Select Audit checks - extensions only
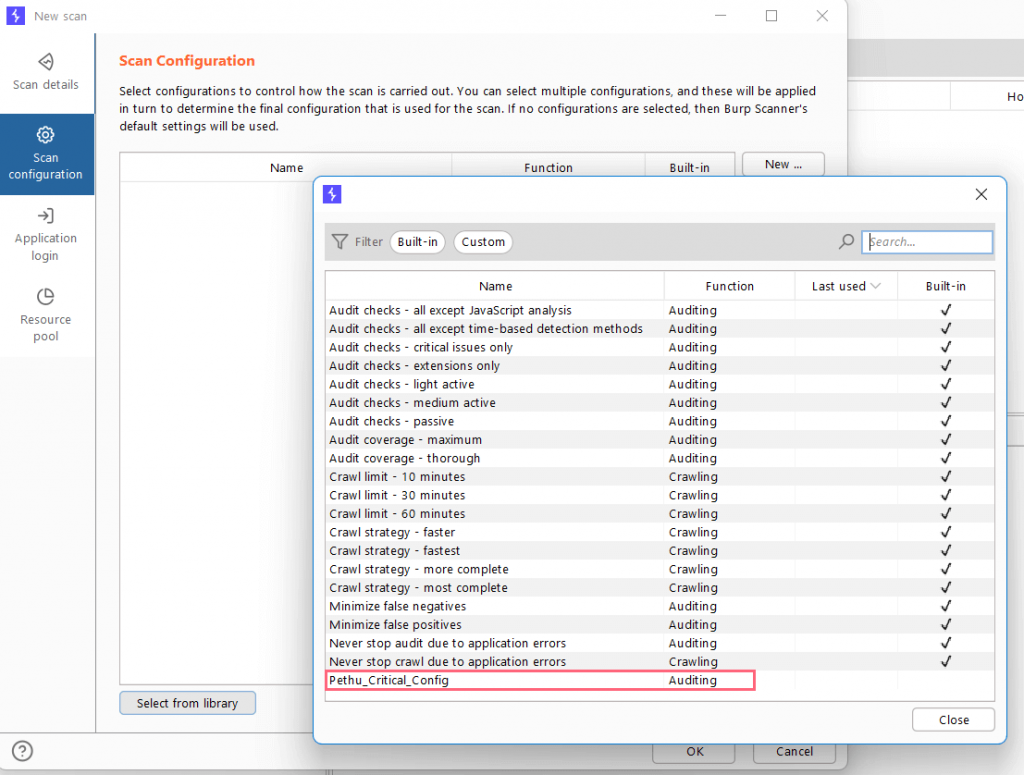The height and width of the screenshot is (775, 1024). pyautogui.click(x=660, y=366)
